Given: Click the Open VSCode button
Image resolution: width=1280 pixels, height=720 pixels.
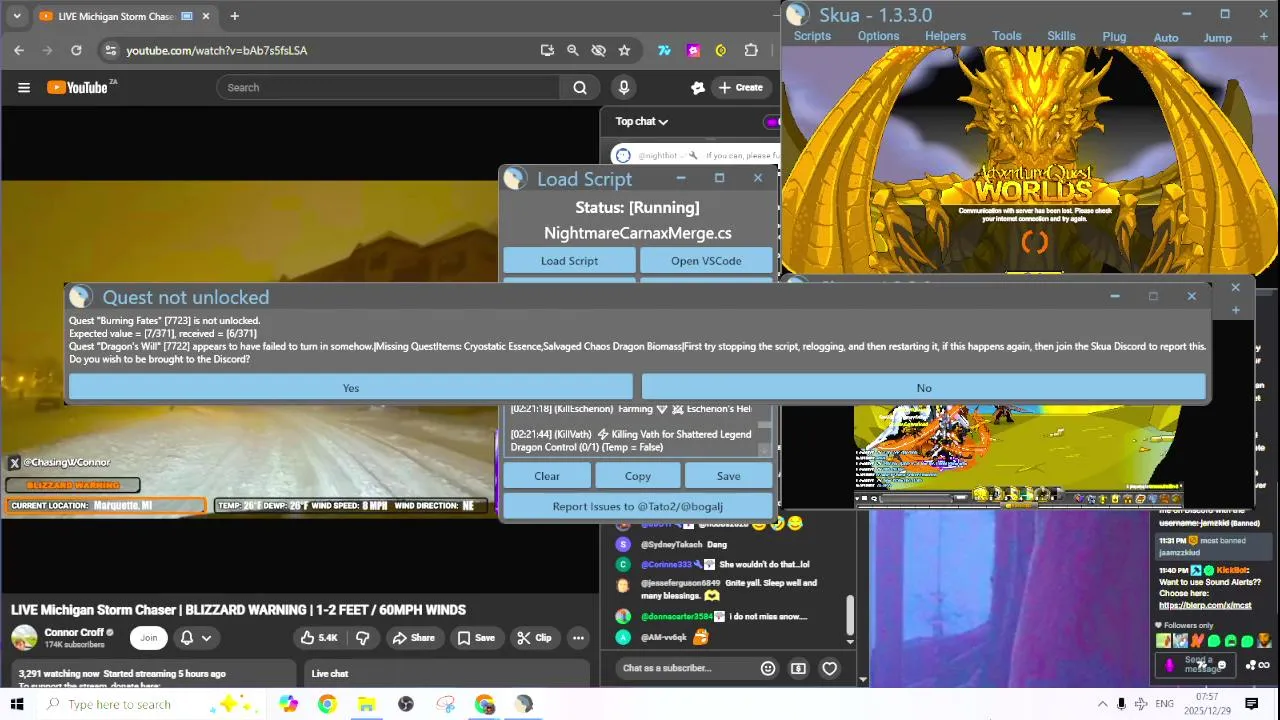Looking at the screenshot, I should point(706,261).
